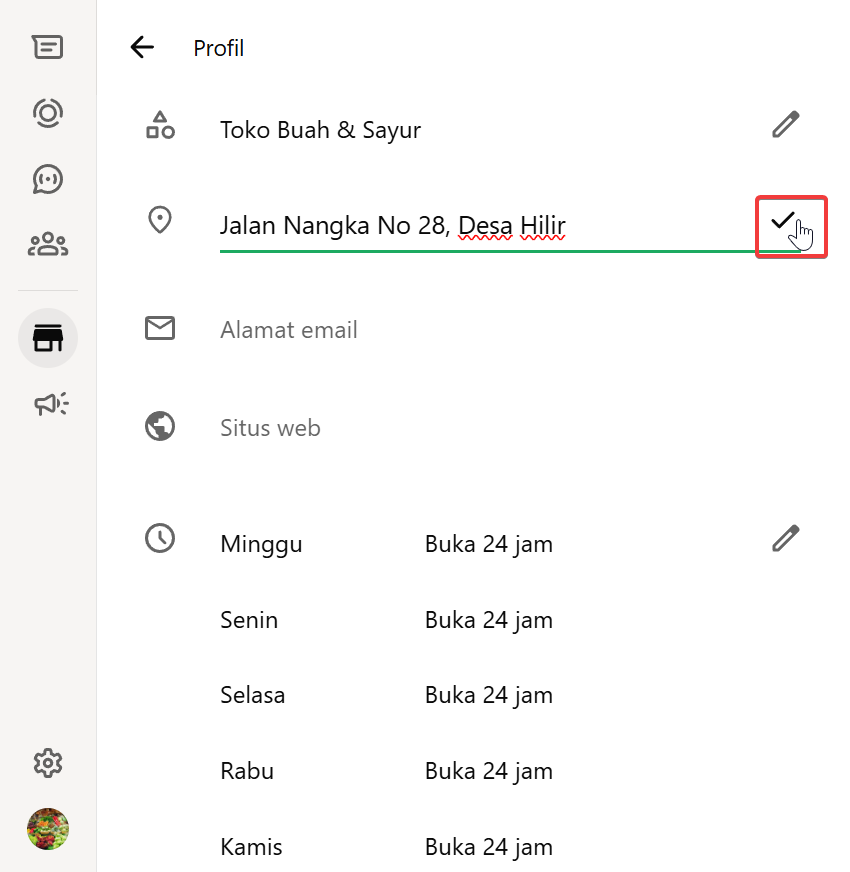The image size is (850, 872).
Task: Open the Channels icon in sidebar
Action: click(47, 179)
